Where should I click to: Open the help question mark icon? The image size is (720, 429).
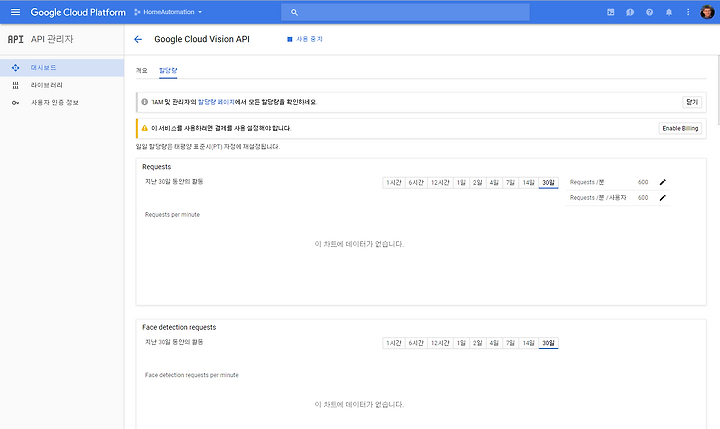pos(649,12)
